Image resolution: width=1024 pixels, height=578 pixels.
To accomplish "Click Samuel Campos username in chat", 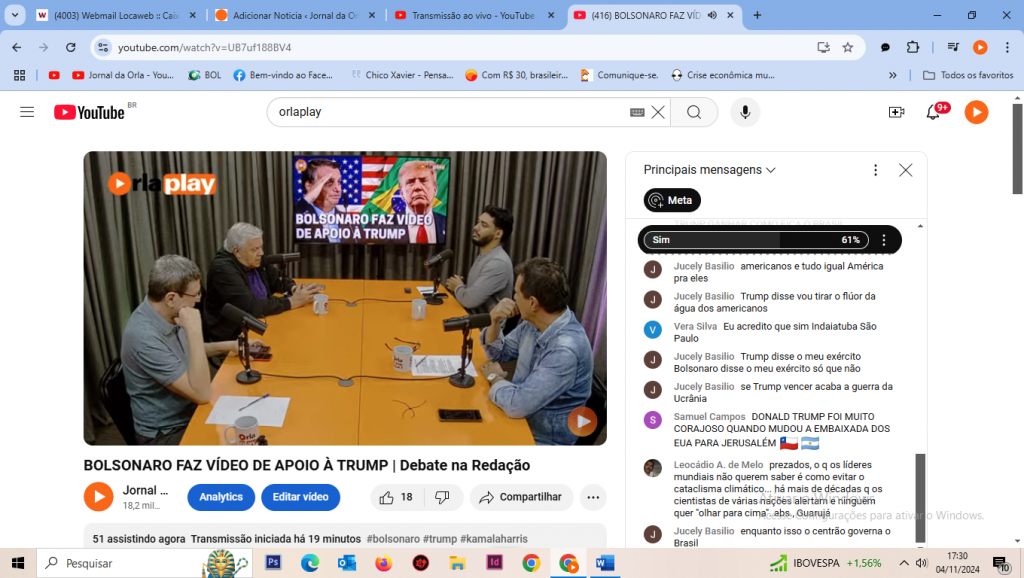I will click(x=709, y=417).
